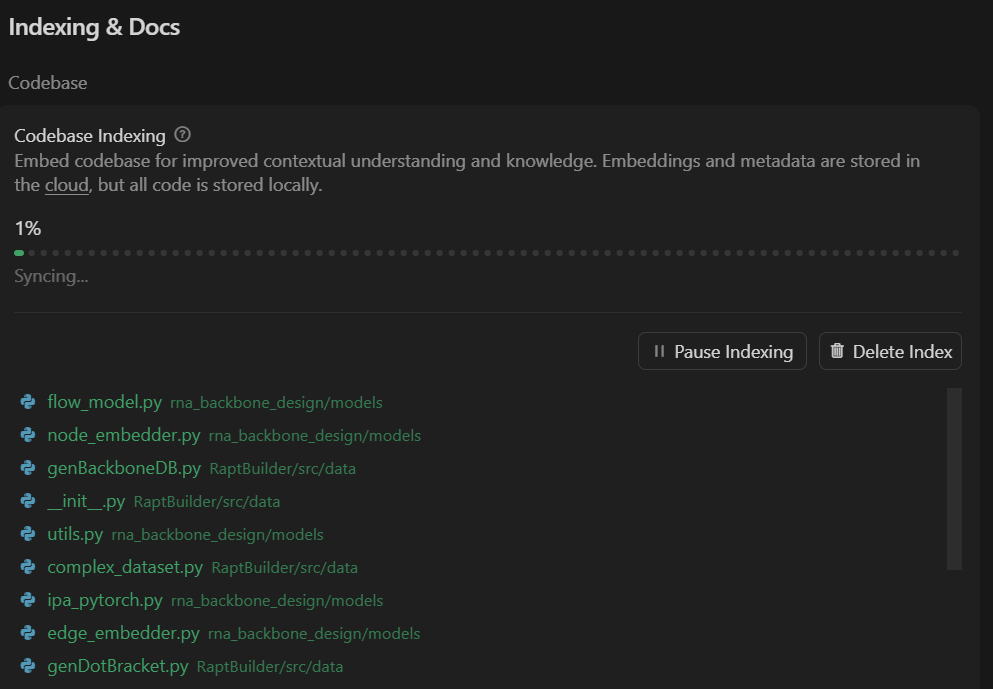The height and width of the screenshot is (689, 993).
Task: Select the complex_dataset.py file name
Action: (125, 567)
